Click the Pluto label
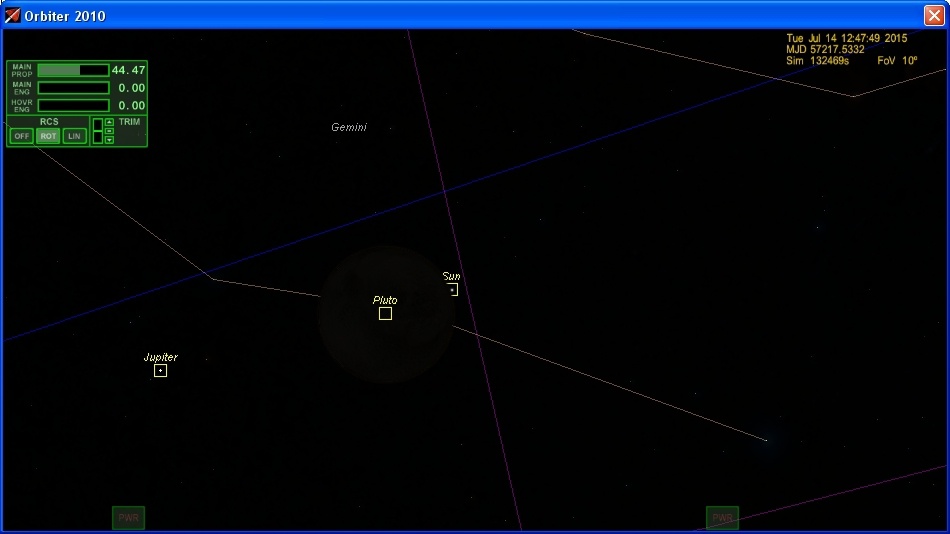 pyautogui.click(x=385, y=300)
